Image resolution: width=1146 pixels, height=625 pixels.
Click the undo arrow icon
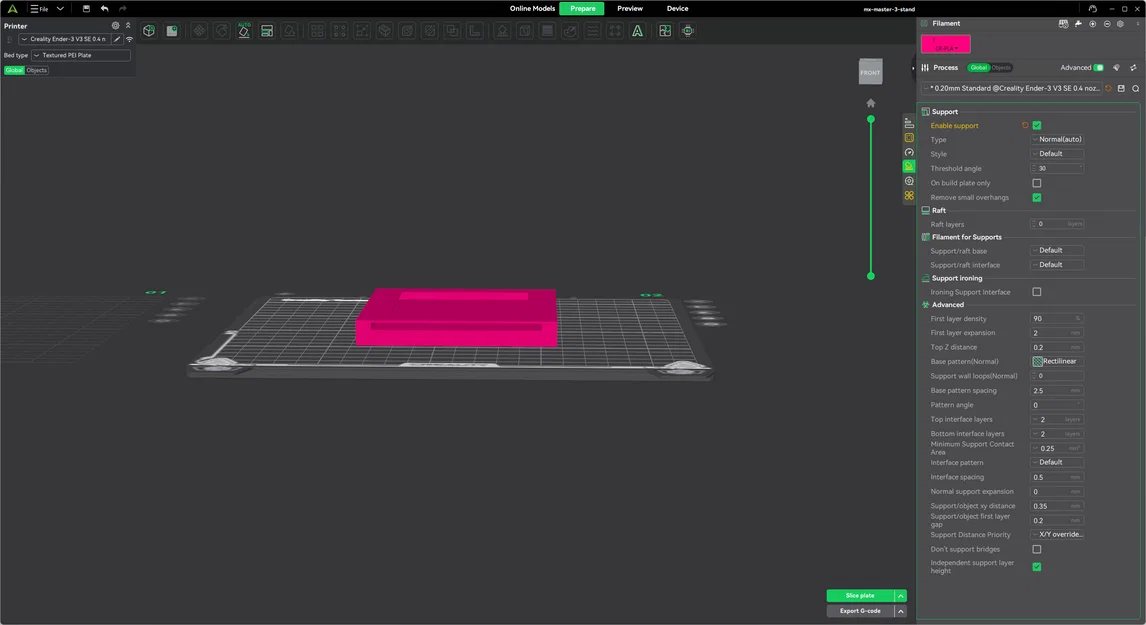(x=105, y=9)
